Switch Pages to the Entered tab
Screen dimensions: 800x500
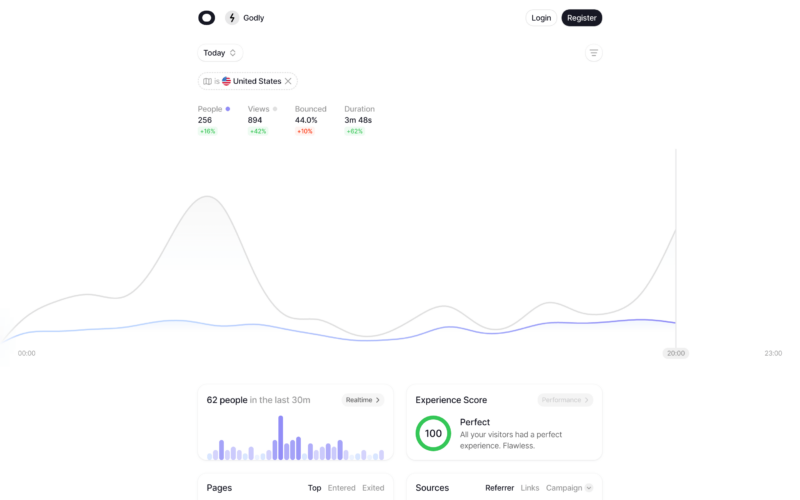(341, 488)
